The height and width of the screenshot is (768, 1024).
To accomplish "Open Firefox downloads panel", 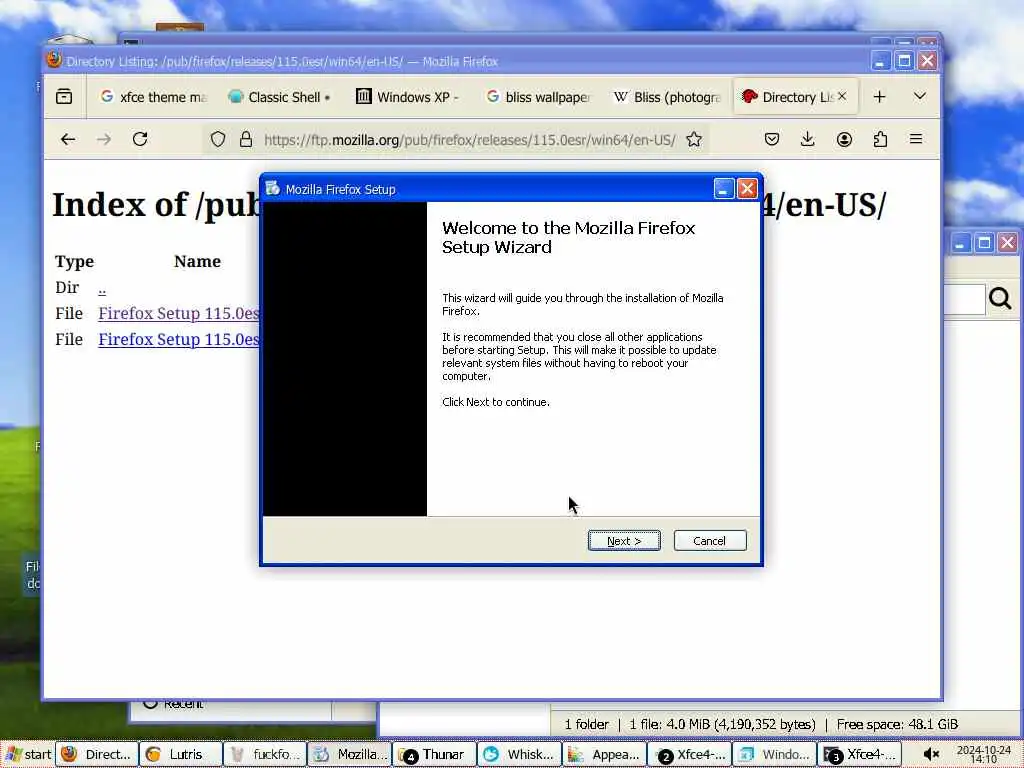I will (808, 139).
